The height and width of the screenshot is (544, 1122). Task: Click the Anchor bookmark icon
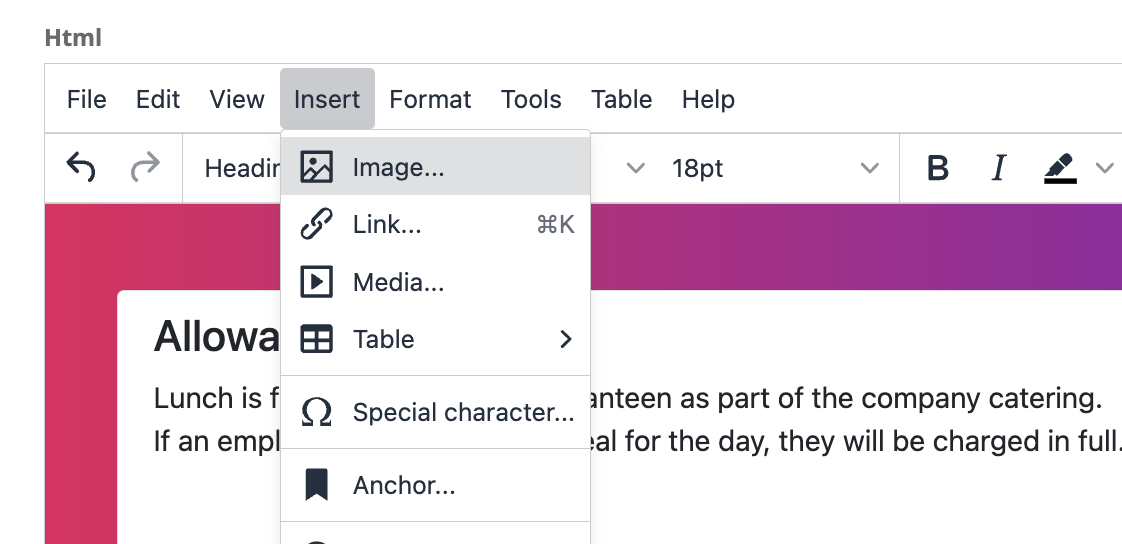pyautogui.click(x=316, y=485)
